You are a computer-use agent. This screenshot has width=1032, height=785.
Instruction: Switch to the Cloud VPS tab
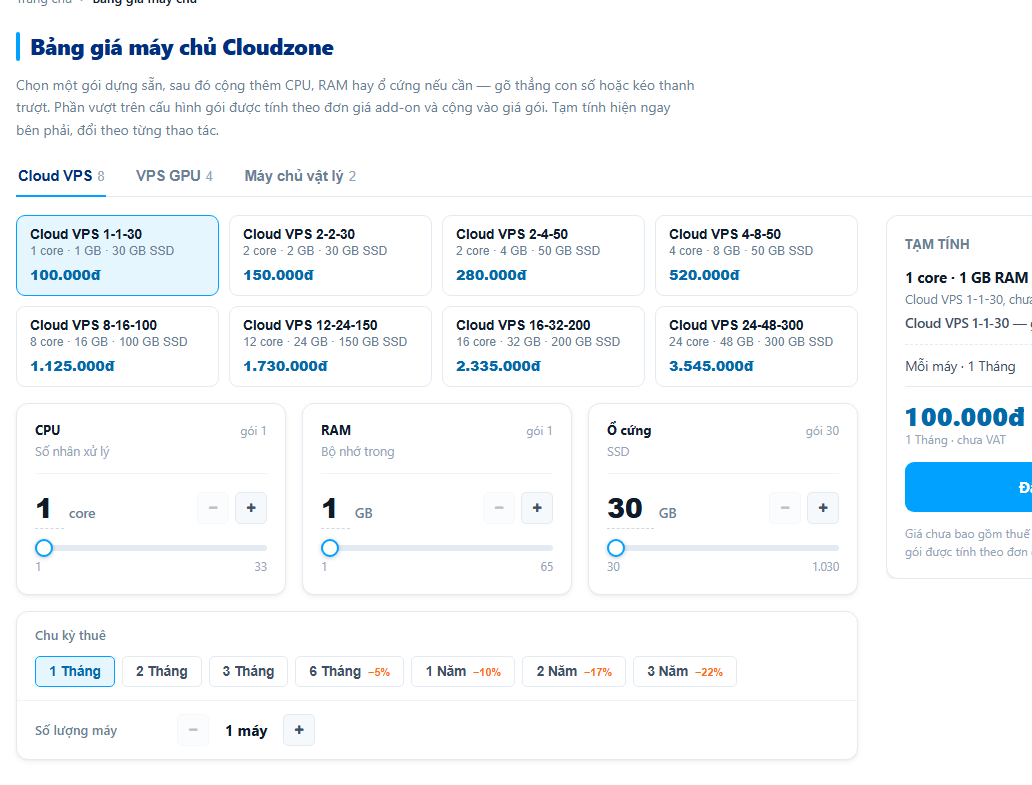[61, 176]
